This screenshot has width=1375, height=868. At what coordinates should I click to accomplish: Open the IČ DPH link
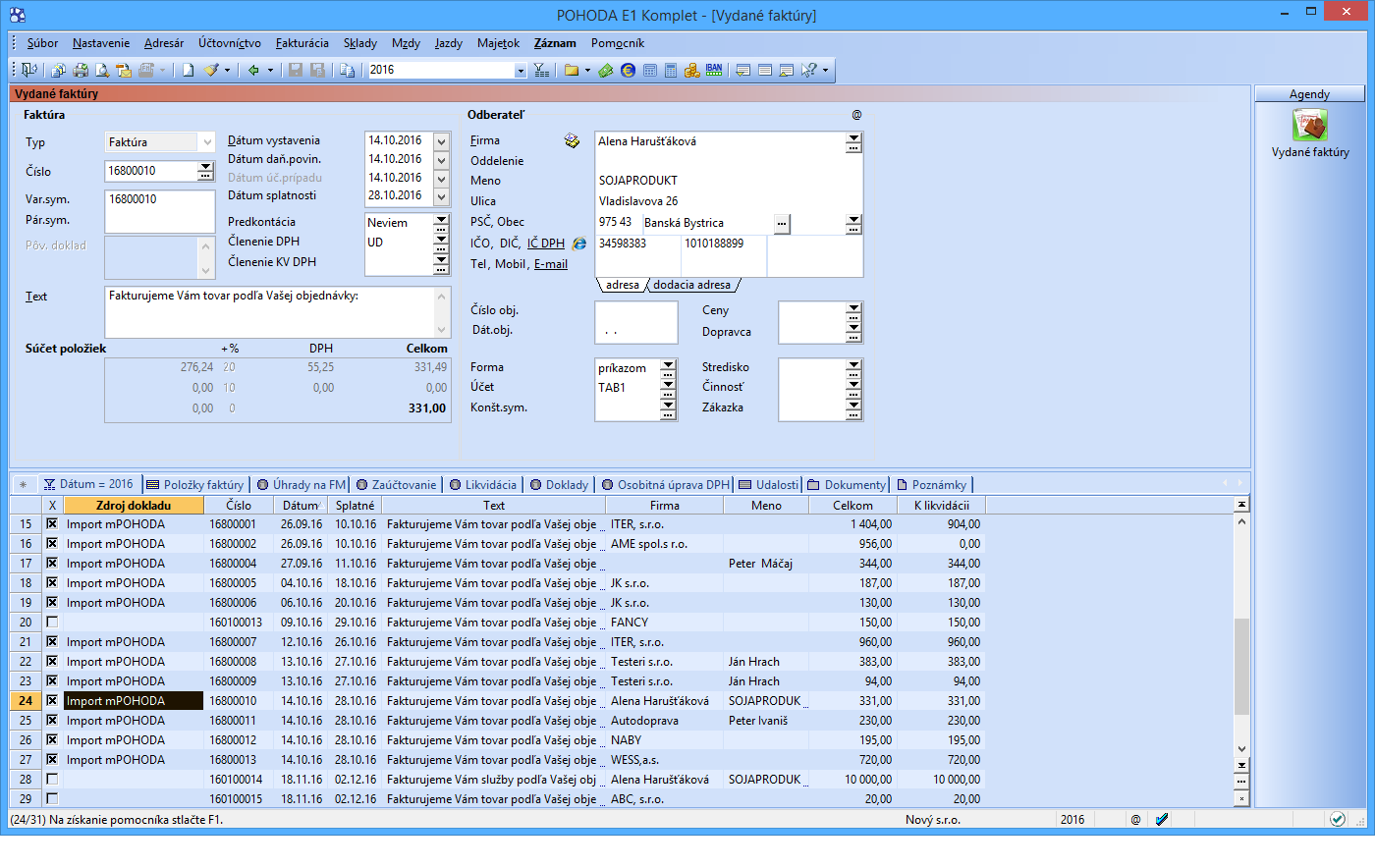pos(546,244)
